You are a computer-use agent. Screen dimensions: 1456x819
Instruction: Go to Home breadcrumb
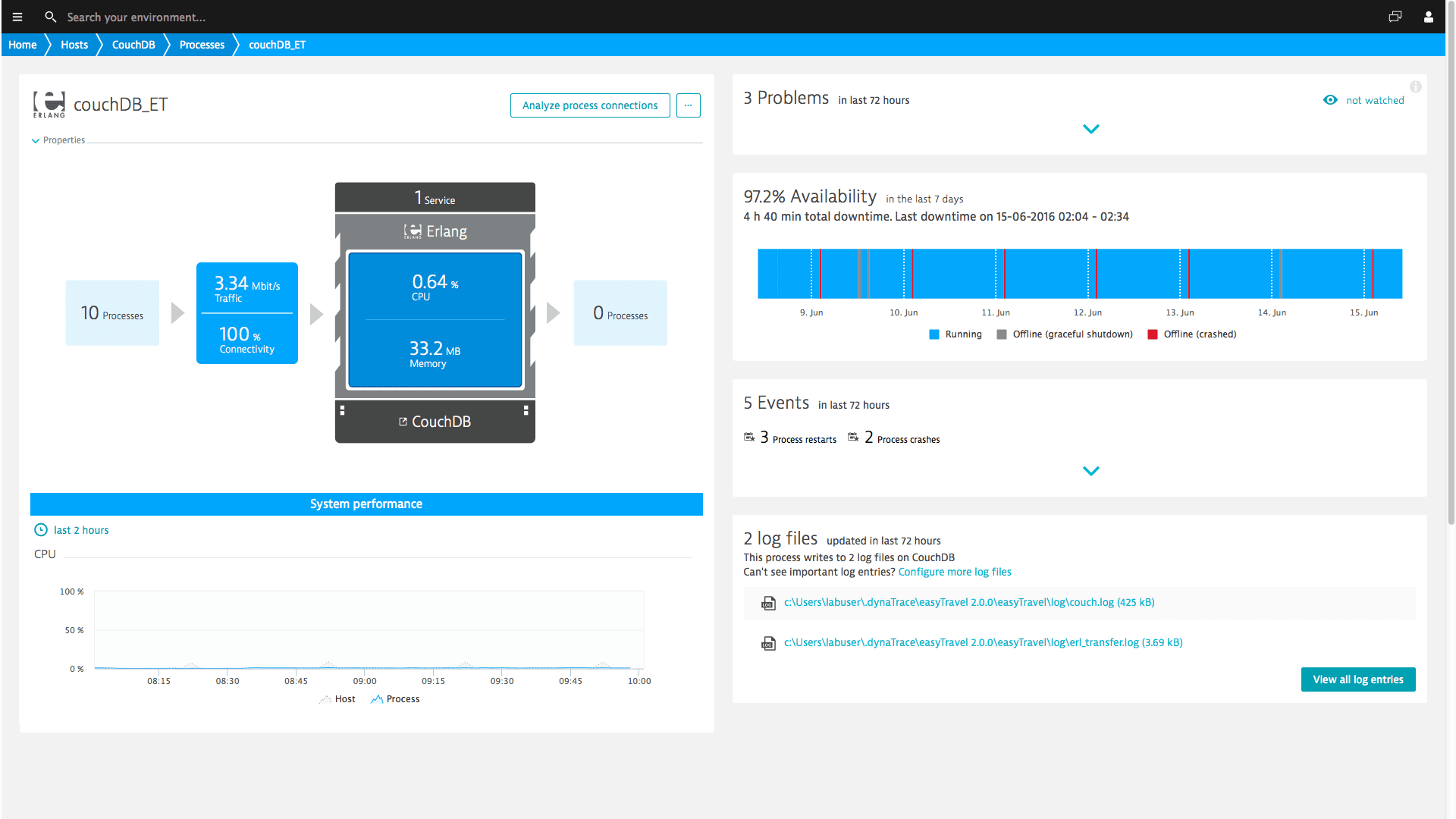[23, 45]
